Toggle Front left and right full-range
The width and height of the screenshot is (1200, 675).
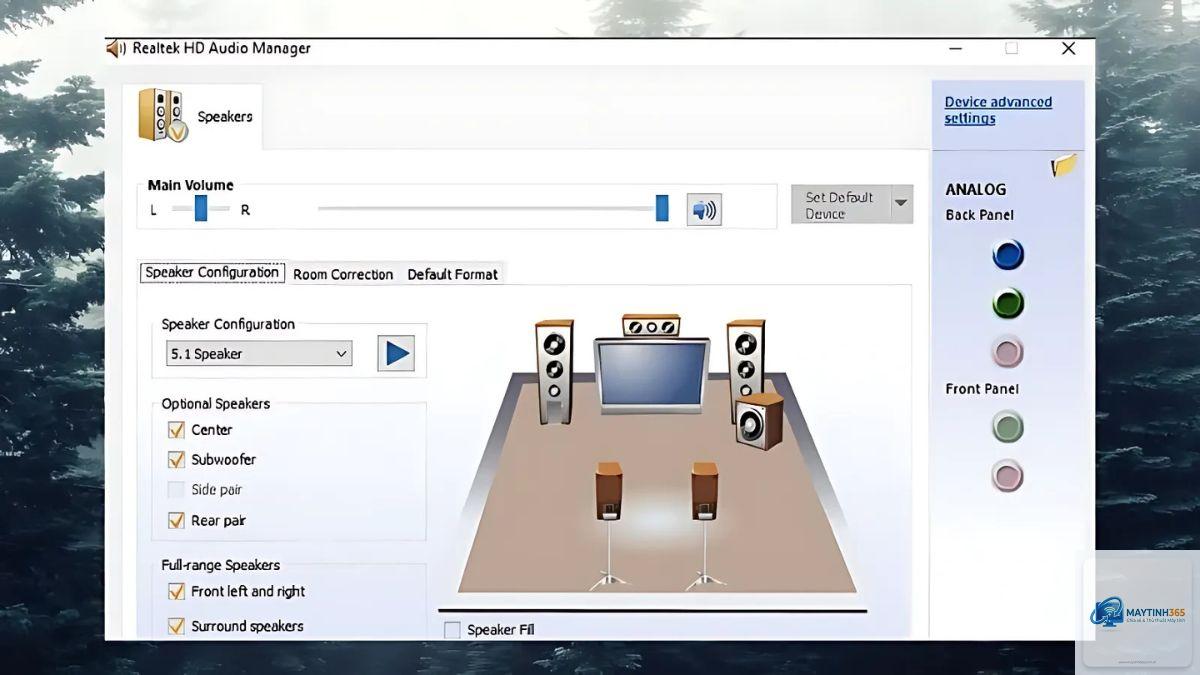point(176,592)
